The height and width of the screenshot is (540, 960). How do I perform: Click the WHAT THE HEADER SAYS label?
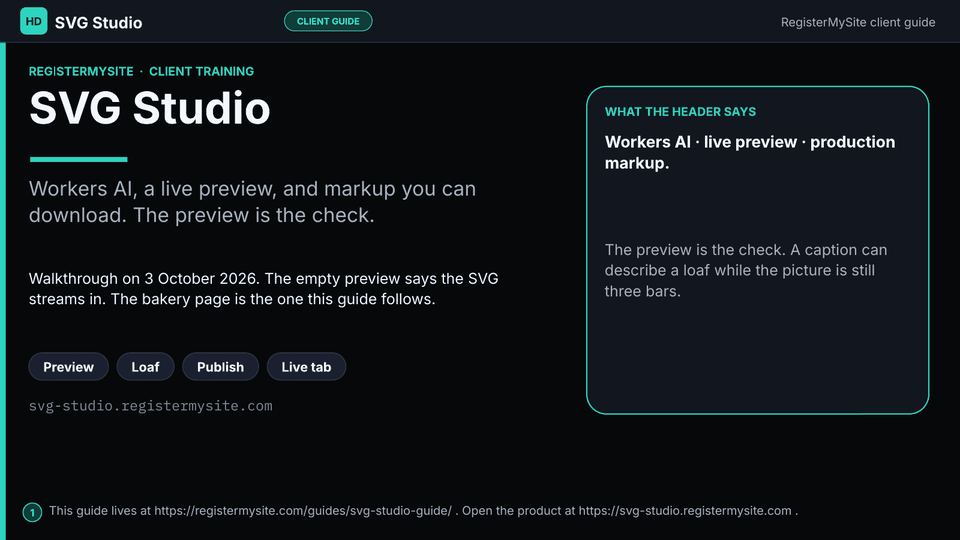coord(680,111)
